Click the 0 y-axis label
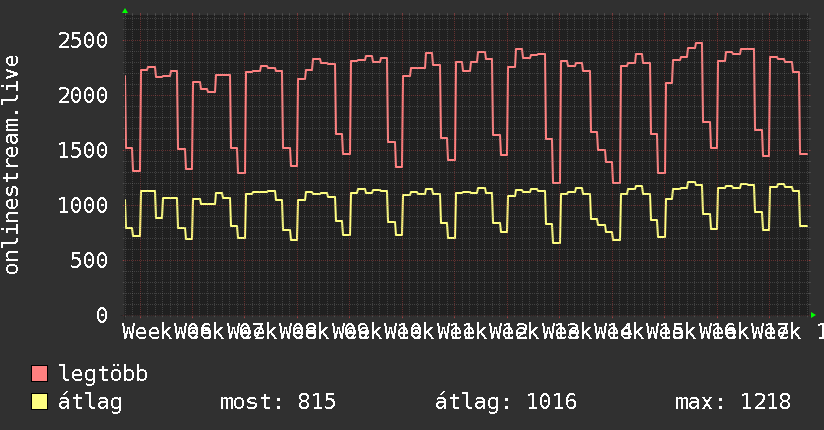The width and height of the screenshot is (824, 430). pos(102,315)
